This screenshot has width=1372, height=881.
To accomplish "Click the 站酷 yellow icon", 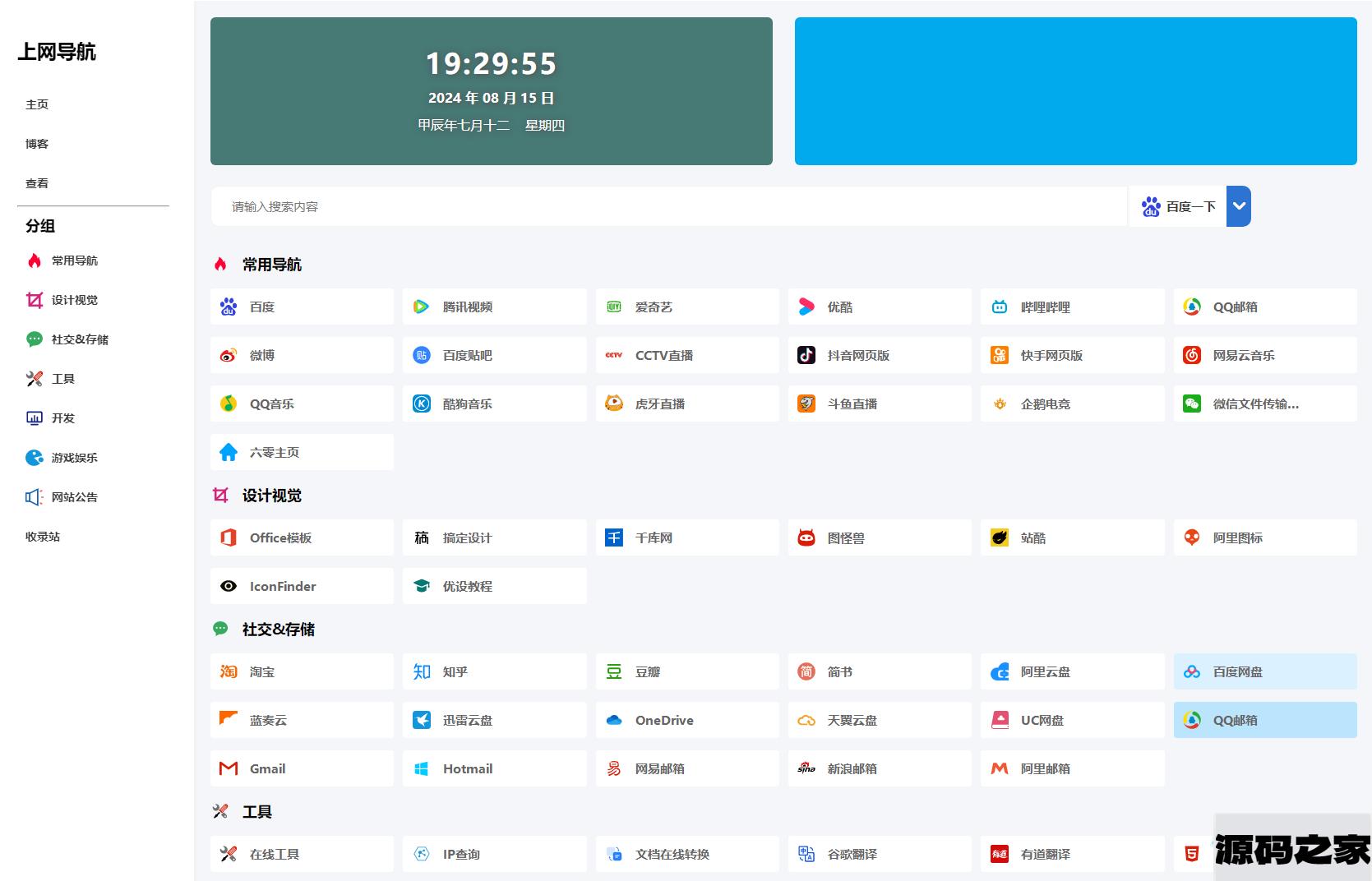I will click(x=1000, y=537).
